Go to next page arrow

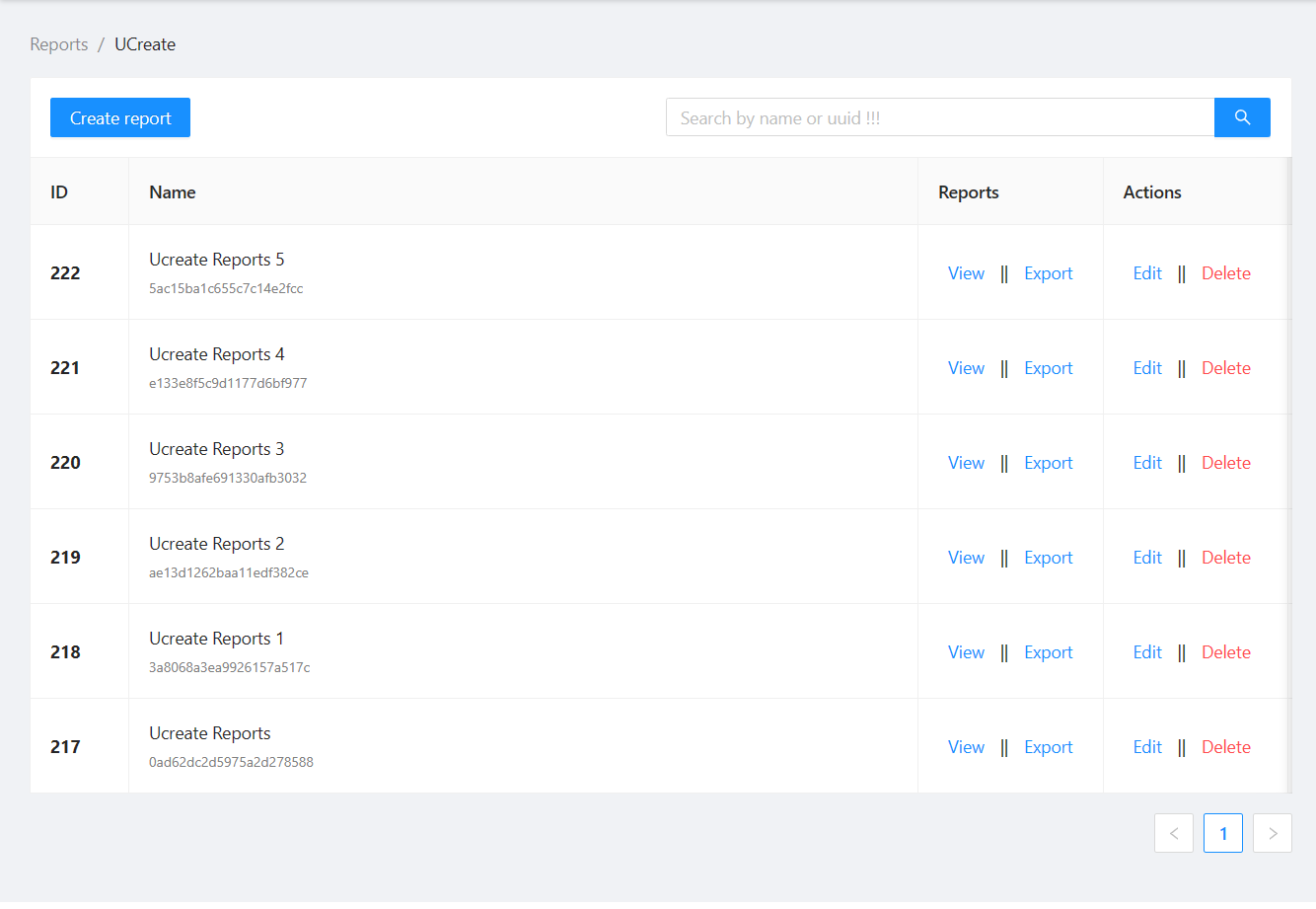(1273, 833)
